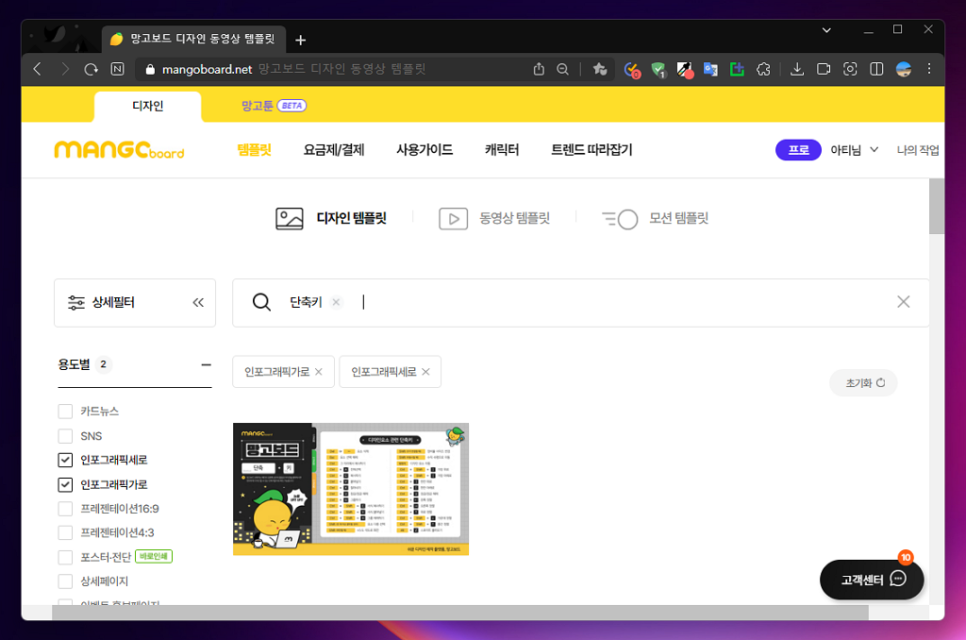
Task: Reload the page with the refresh icon
Action: [91, 69]
